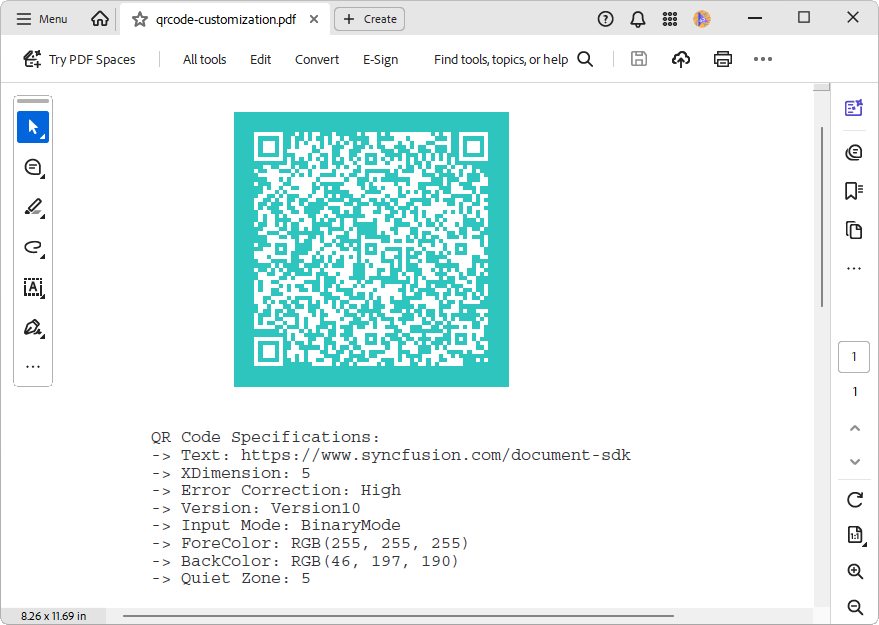Zoom in on the document
Viewport: 879px width, 625px height.
[854, 571]
